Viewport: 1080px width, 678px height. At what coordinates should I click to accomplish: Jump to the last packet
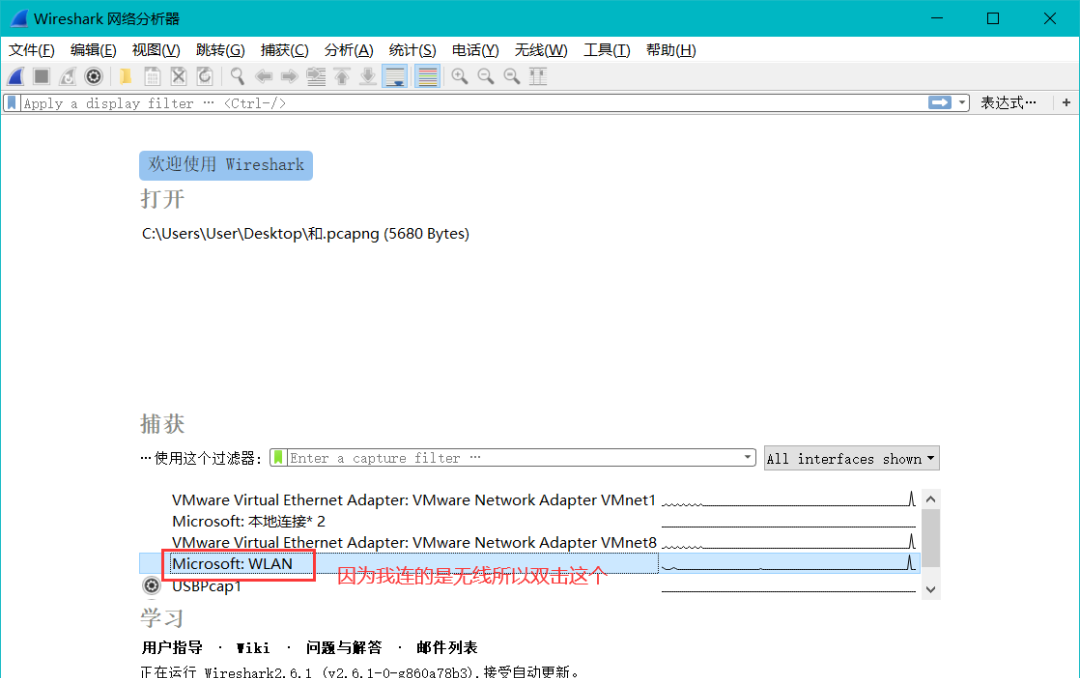coord(368,76)
